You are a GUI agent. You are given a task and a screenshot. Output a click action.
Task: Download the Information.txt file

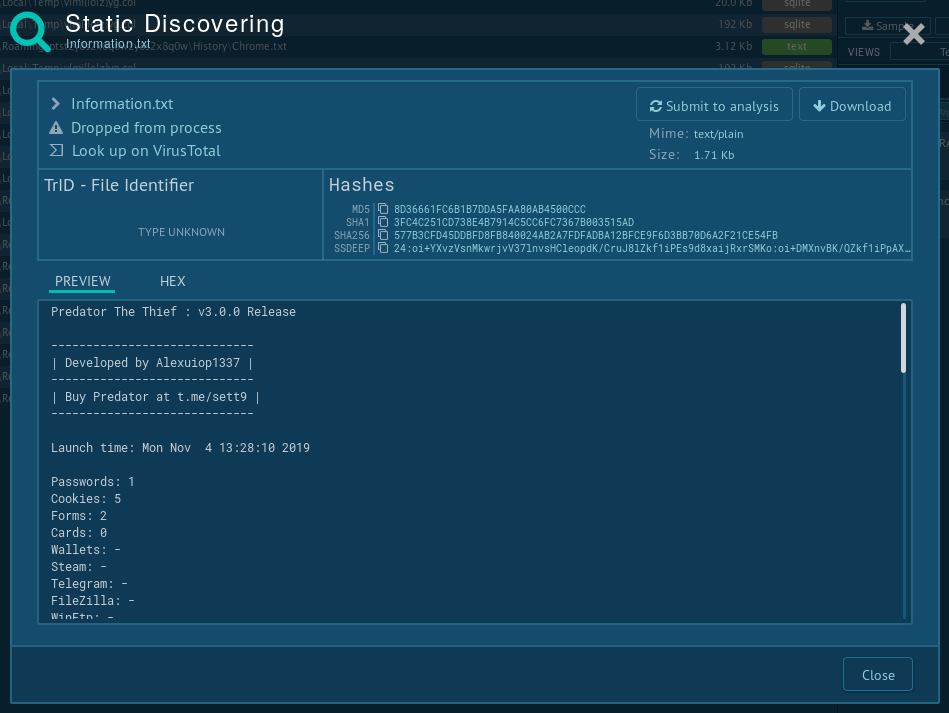(852, 106)
